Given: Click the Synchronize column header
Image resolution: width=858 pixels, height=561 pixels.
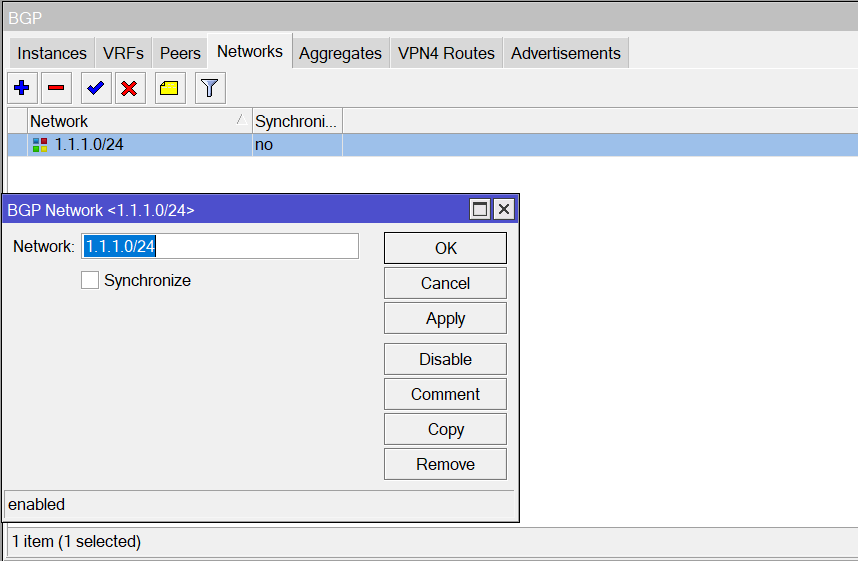Looking at the screenshot, I should [297, 121].
